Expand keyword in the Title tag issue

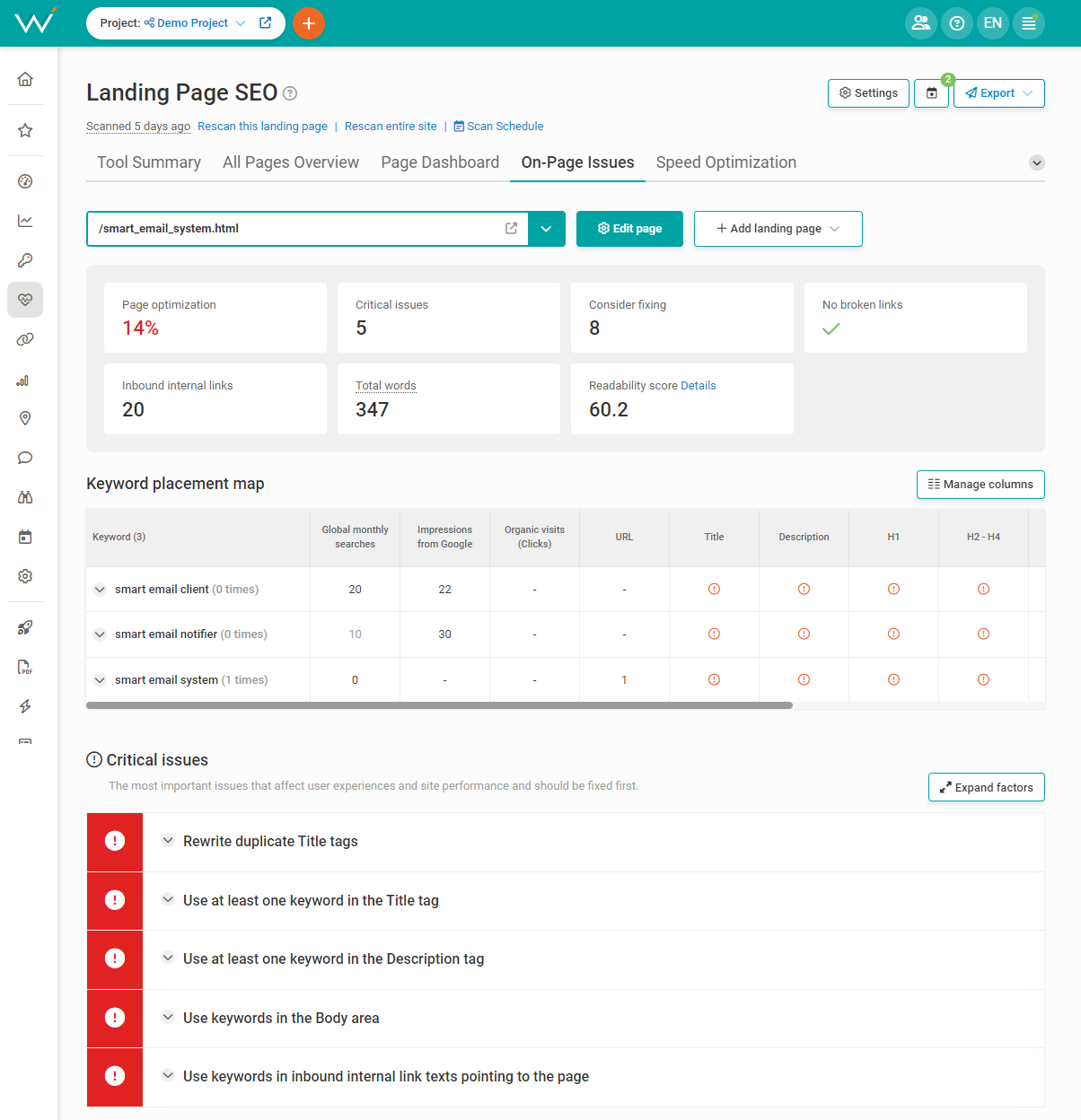(x=168, y=900)
